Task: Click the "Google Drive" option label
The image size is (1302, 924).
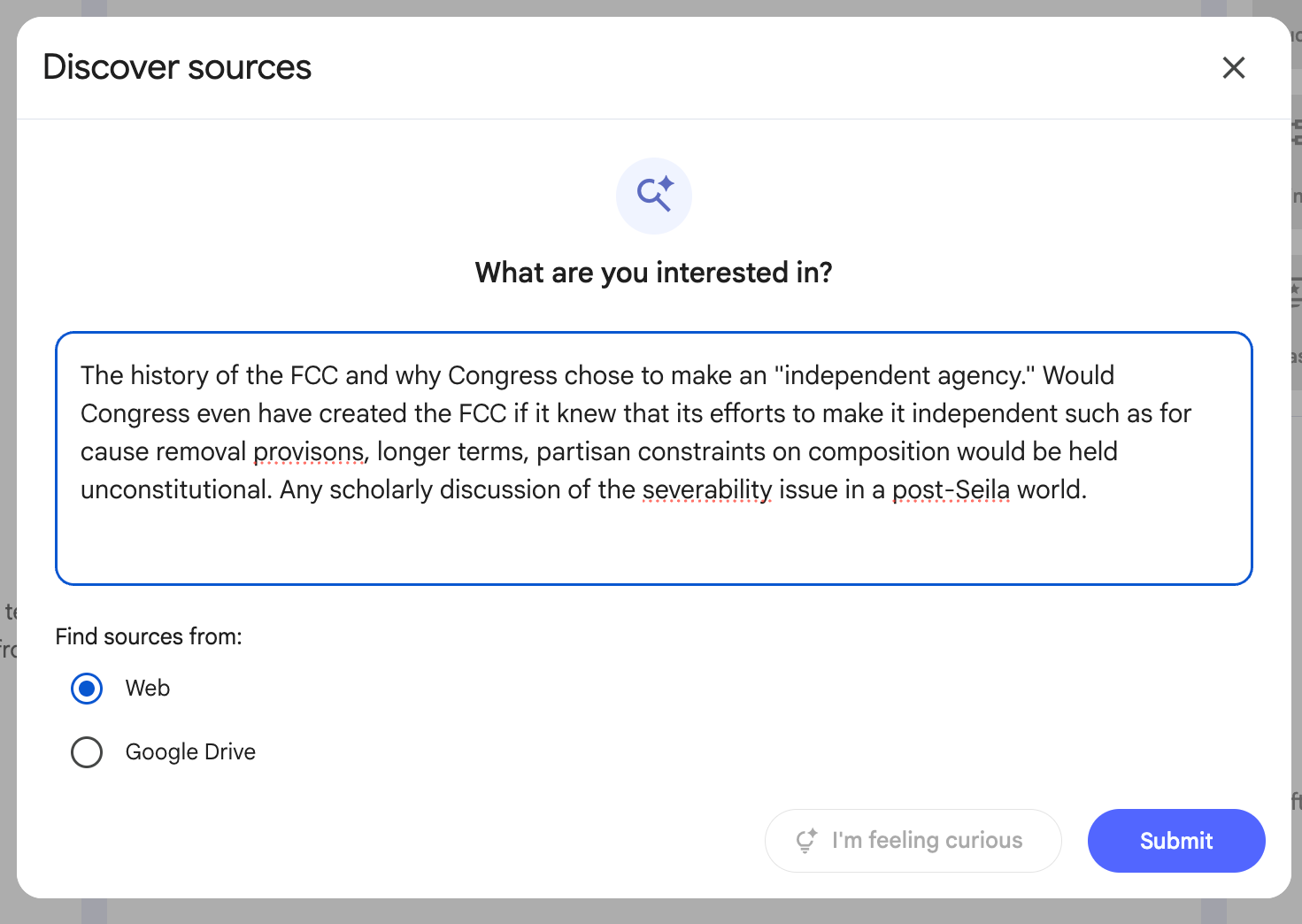Action: point(190,752)
